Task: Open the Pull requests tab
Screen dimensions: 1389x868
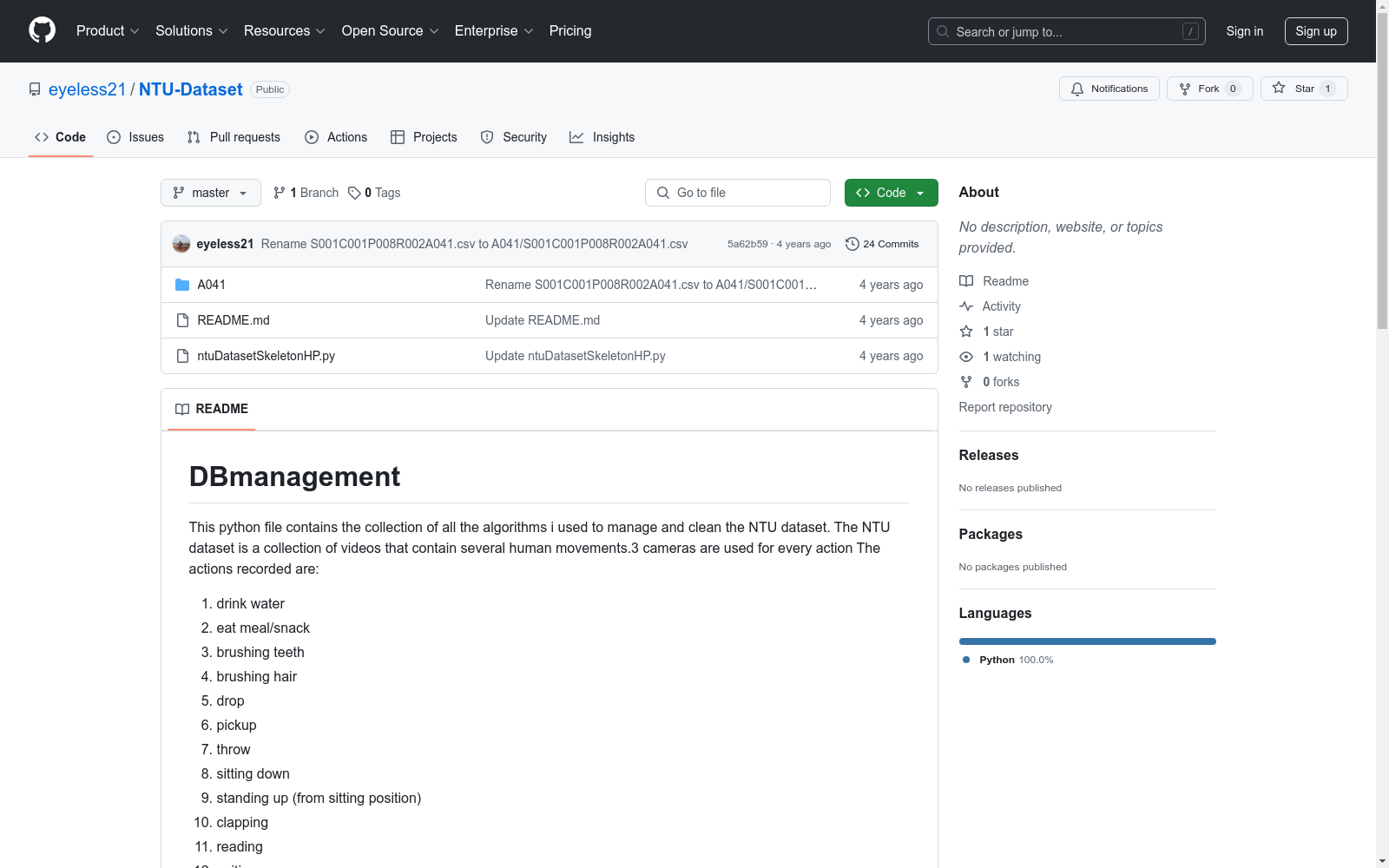Action: 234,137
